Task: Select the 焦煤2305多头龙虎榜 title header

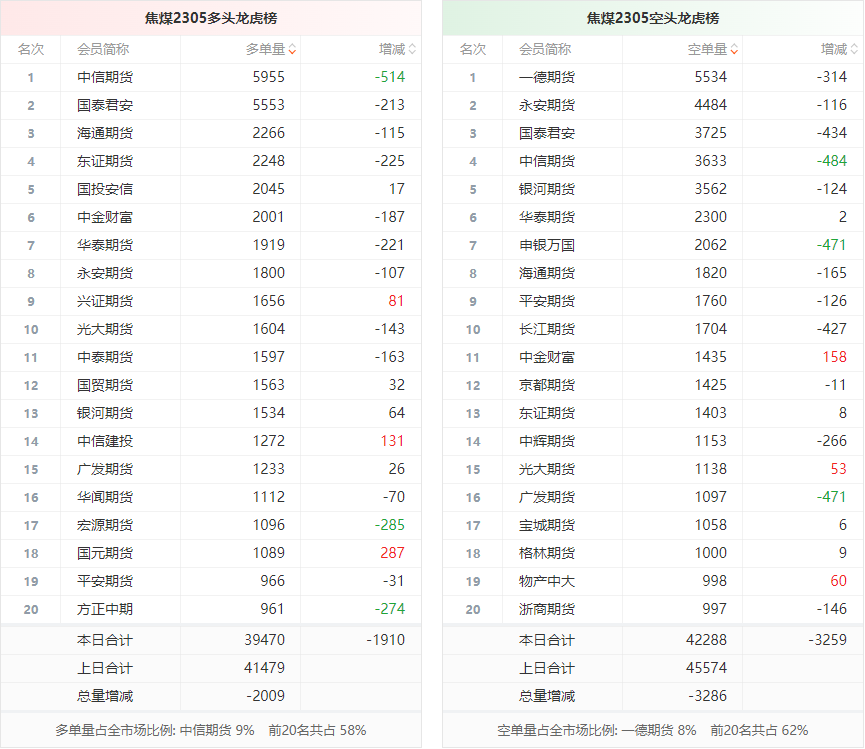Action: 211,18
